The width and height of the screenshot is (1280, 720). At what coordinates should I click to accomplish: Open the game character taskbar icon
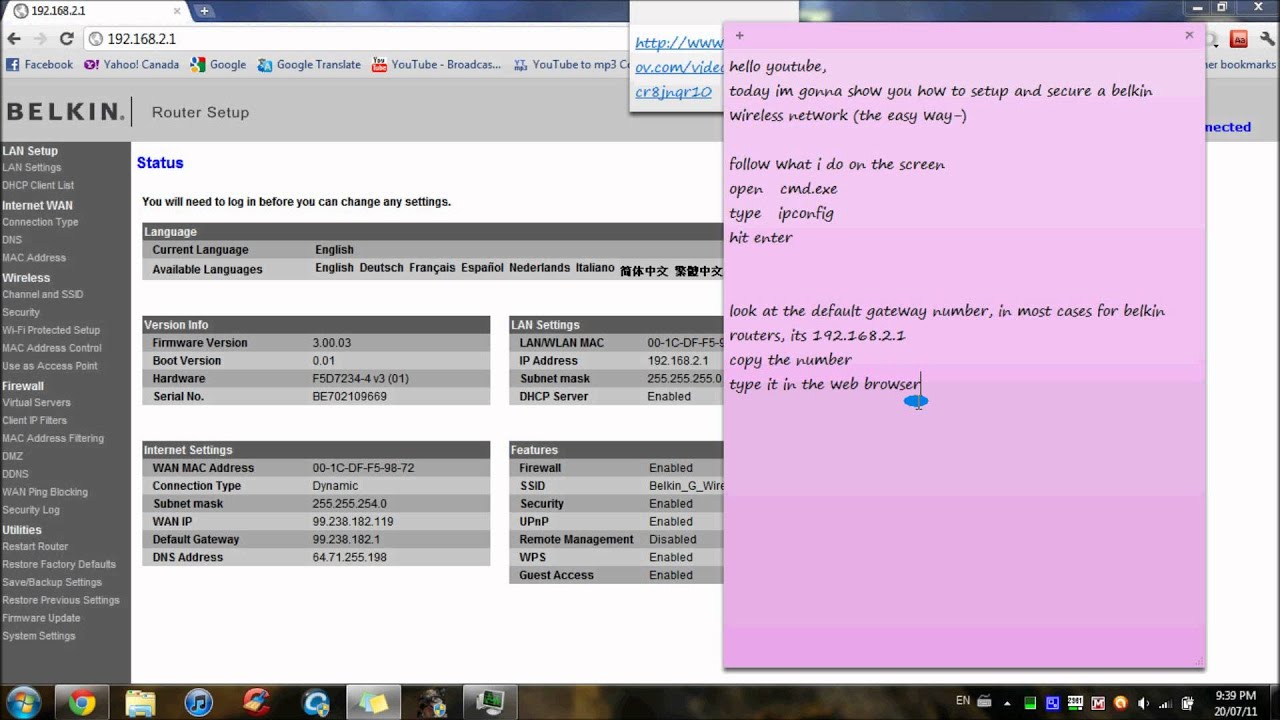click(x=432, y=703)
